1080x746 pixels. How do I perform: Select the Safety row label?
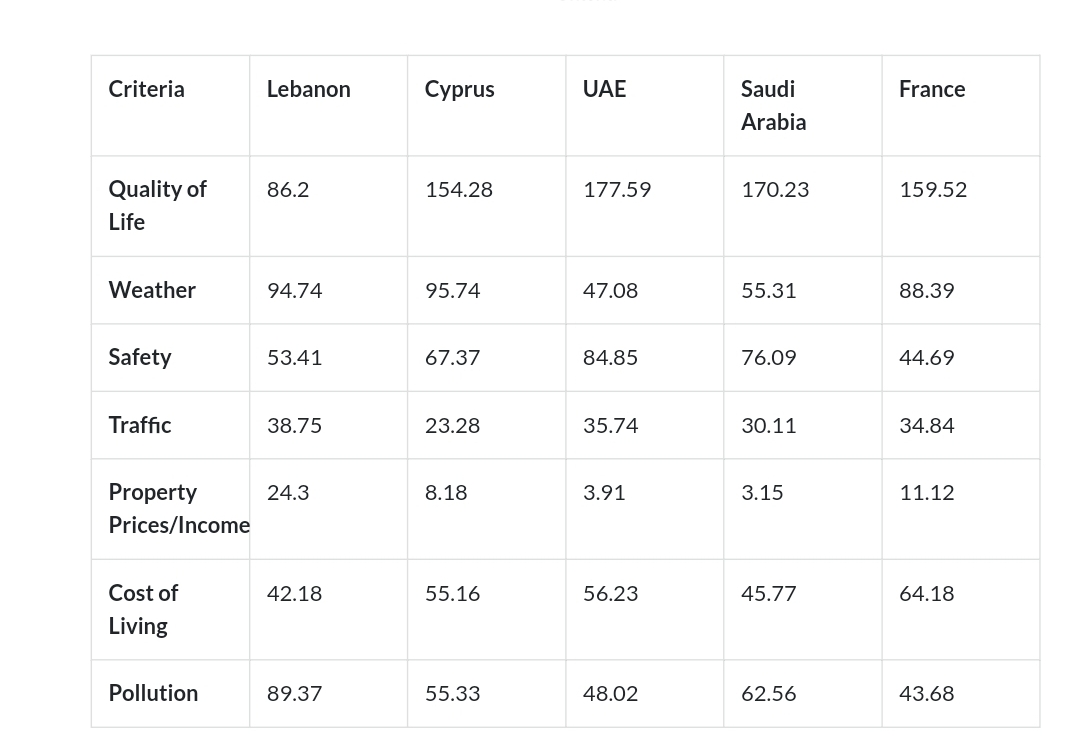click(x=140, y=358)
